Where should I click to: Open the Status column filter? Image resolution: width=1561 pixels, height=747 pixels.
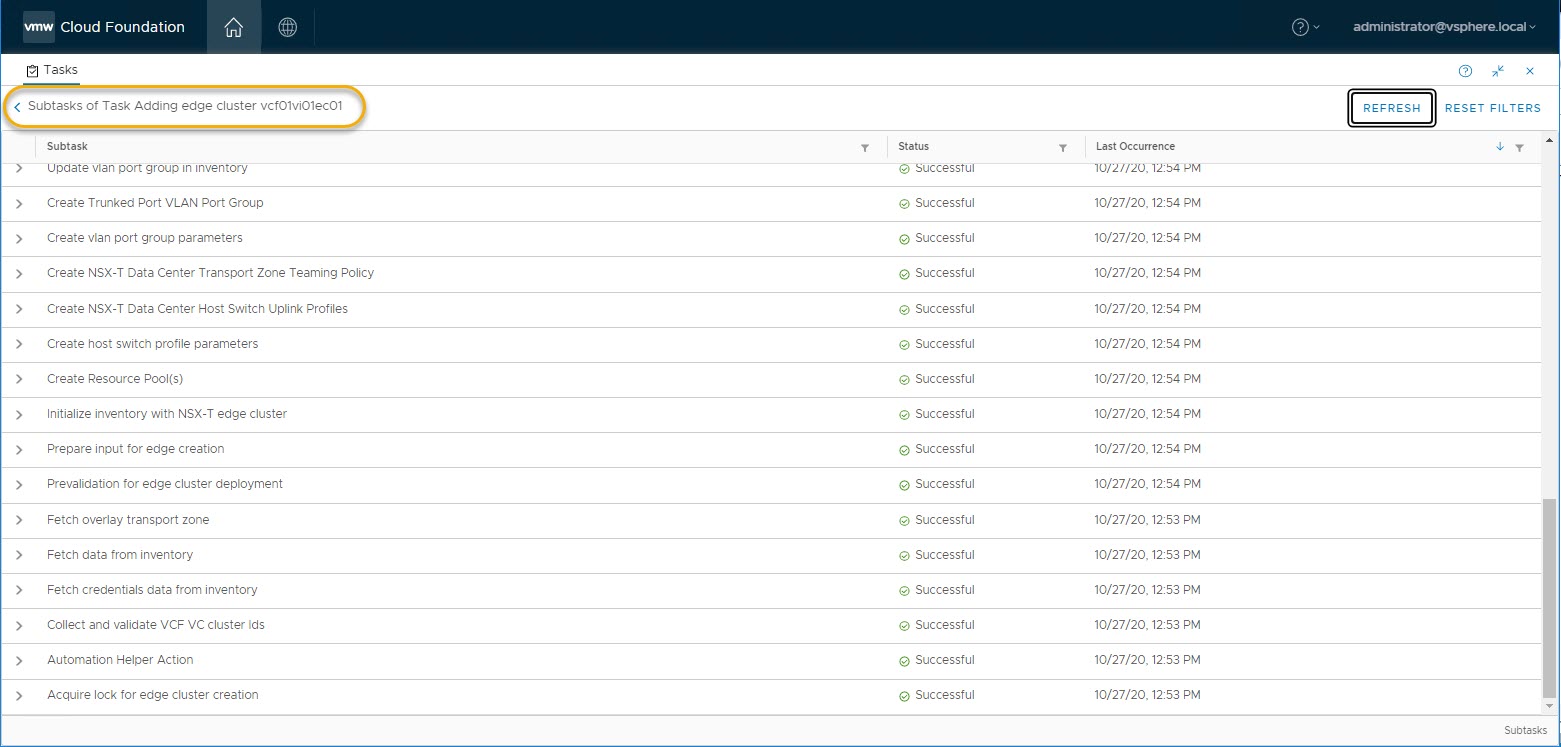pyautogui.click(x=1063, y=147)
